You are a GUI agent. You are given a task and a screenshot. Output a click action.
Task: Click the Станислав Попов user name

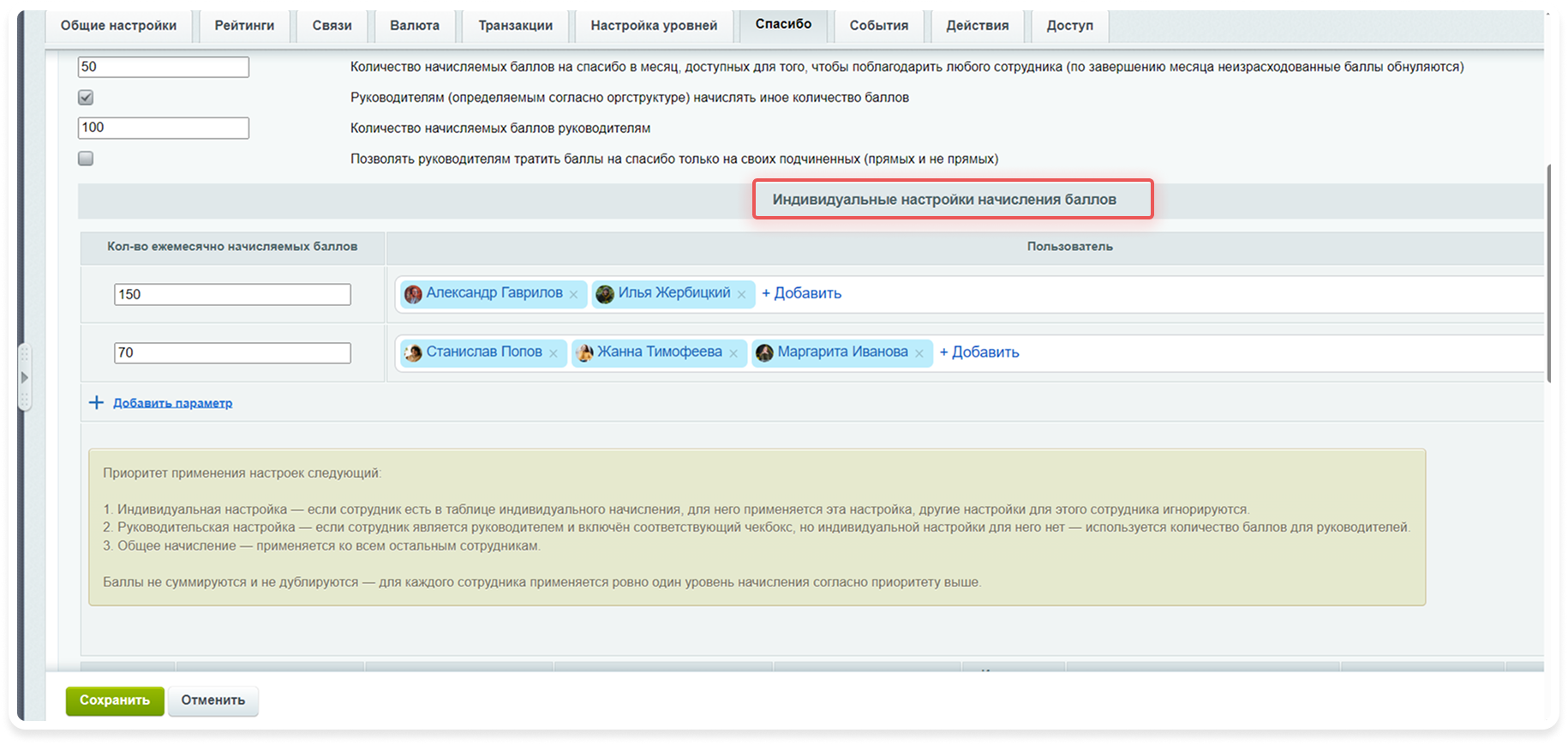pos(484,352)
